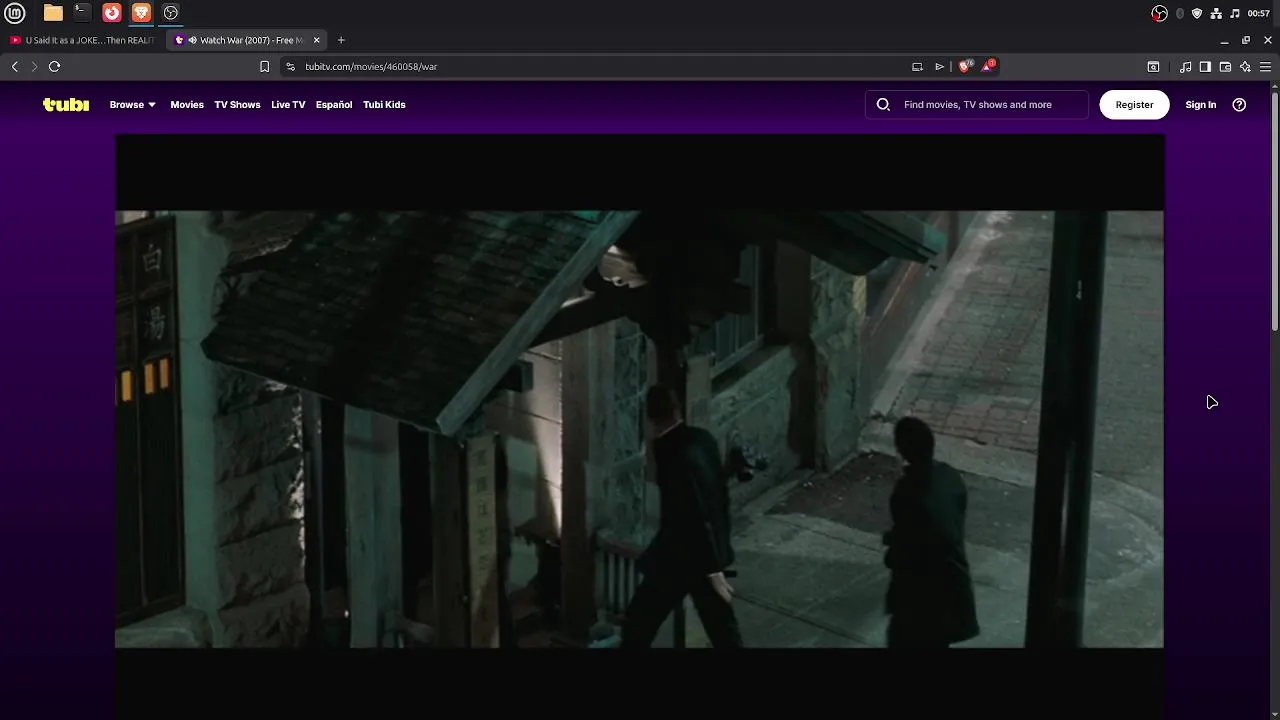The image size is (1280, 720).
Task: Select the 'Watch War (2007)' tab
Action: 248,40
